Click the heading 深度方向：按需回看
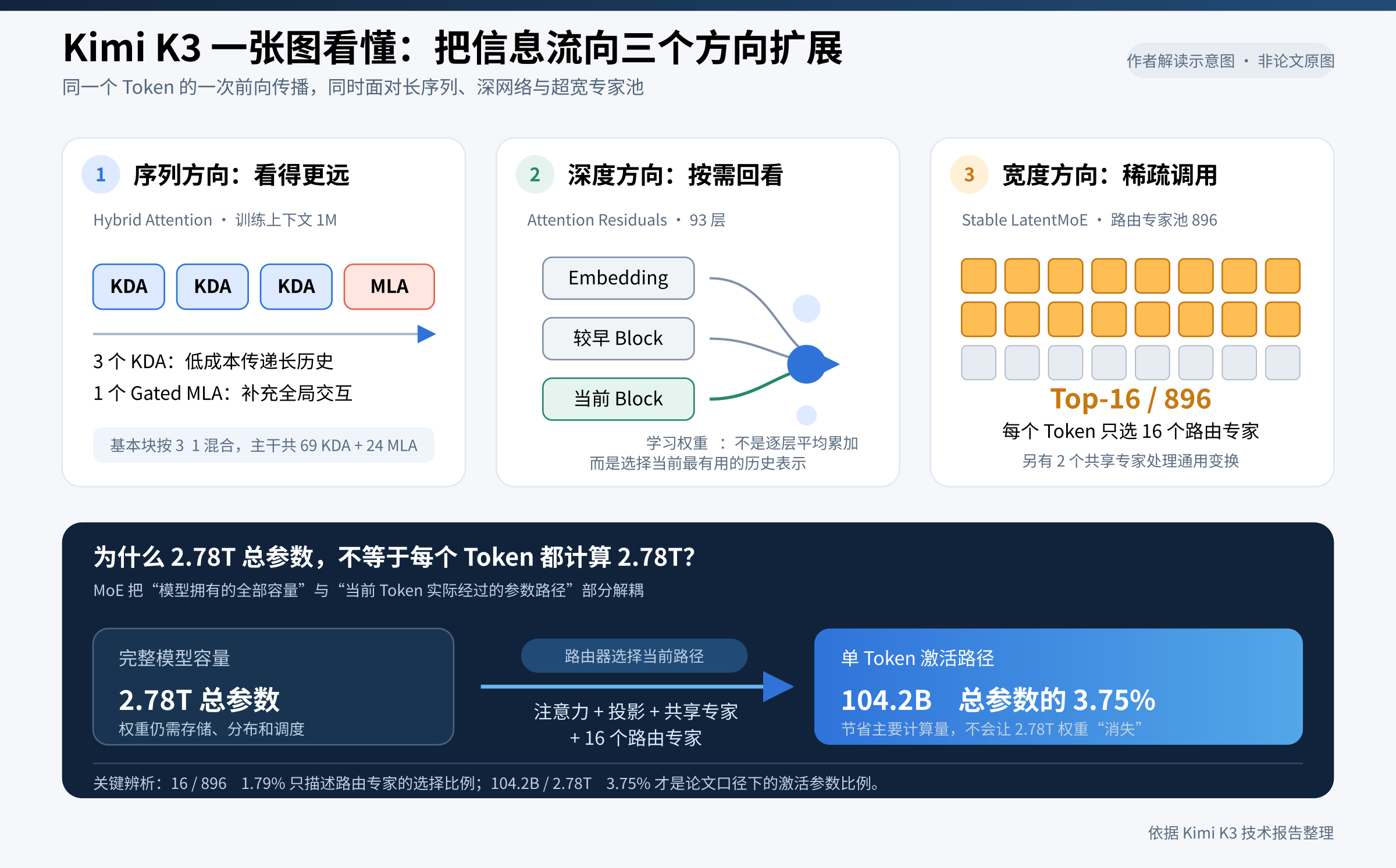Viewport: 1396px width, 868px height. [x=675, y=175]
